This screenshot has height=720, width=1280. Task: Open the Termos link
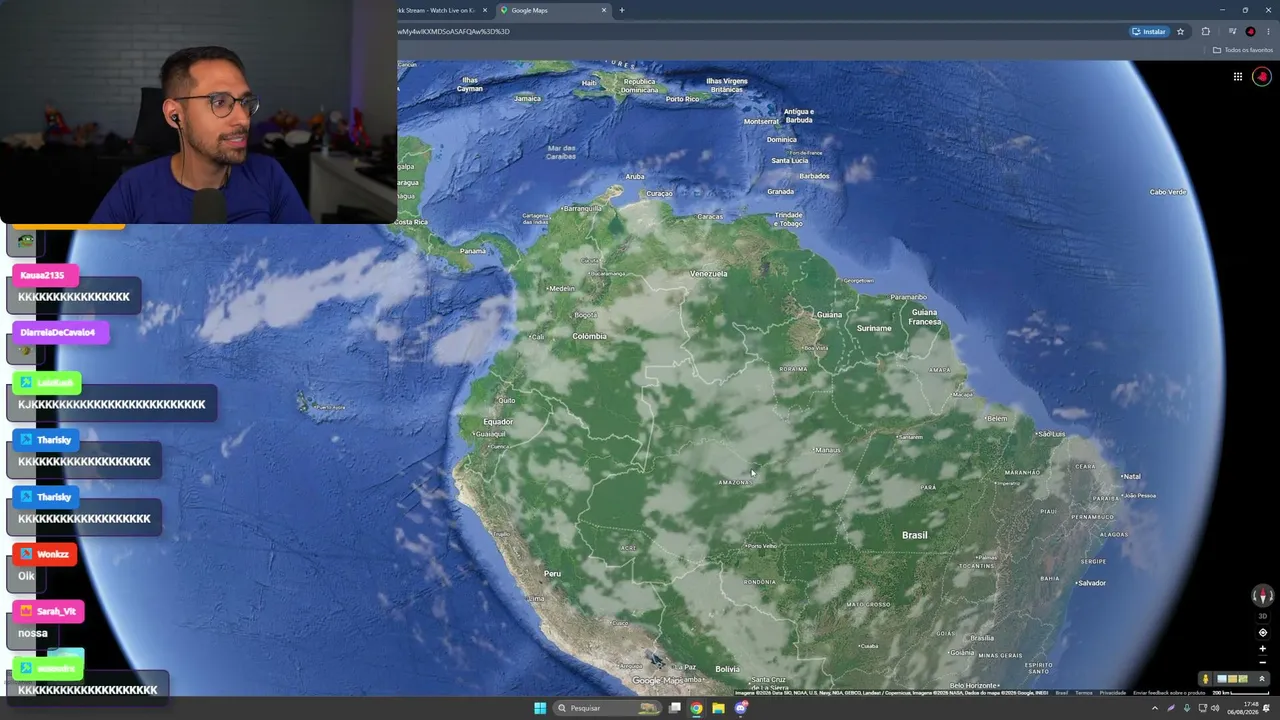[1084, 692]
